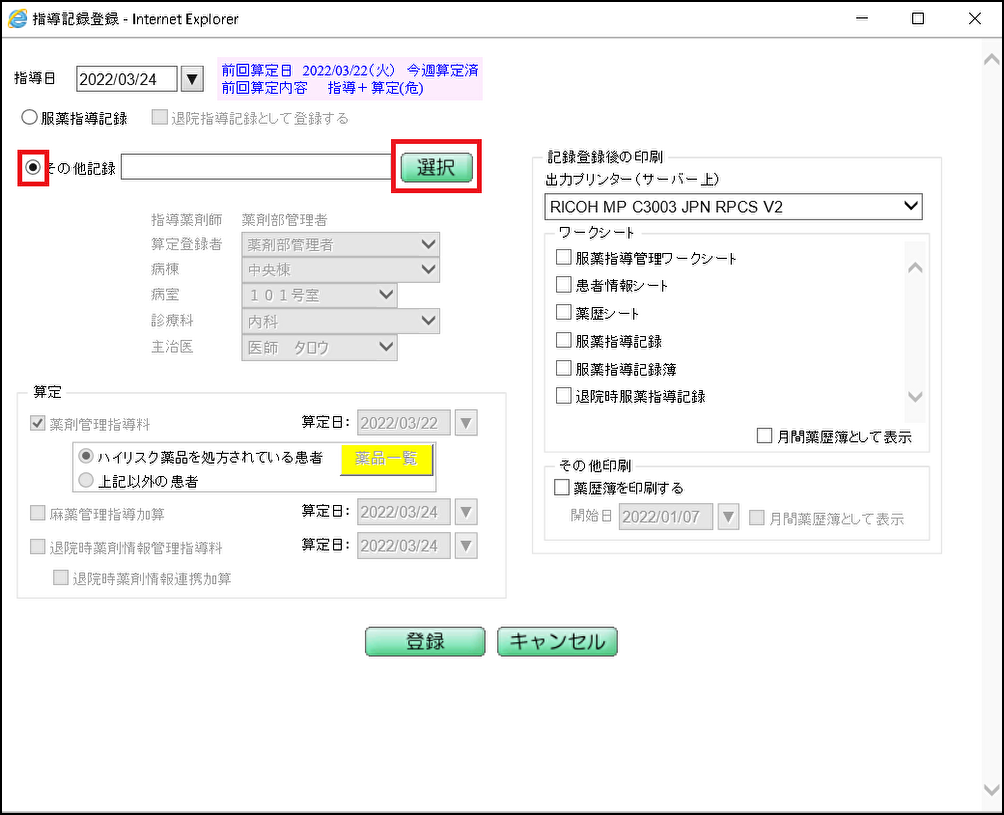Open the 出力プリンター RICOH dropdown

pyautogui.click(x=732, y=206)
